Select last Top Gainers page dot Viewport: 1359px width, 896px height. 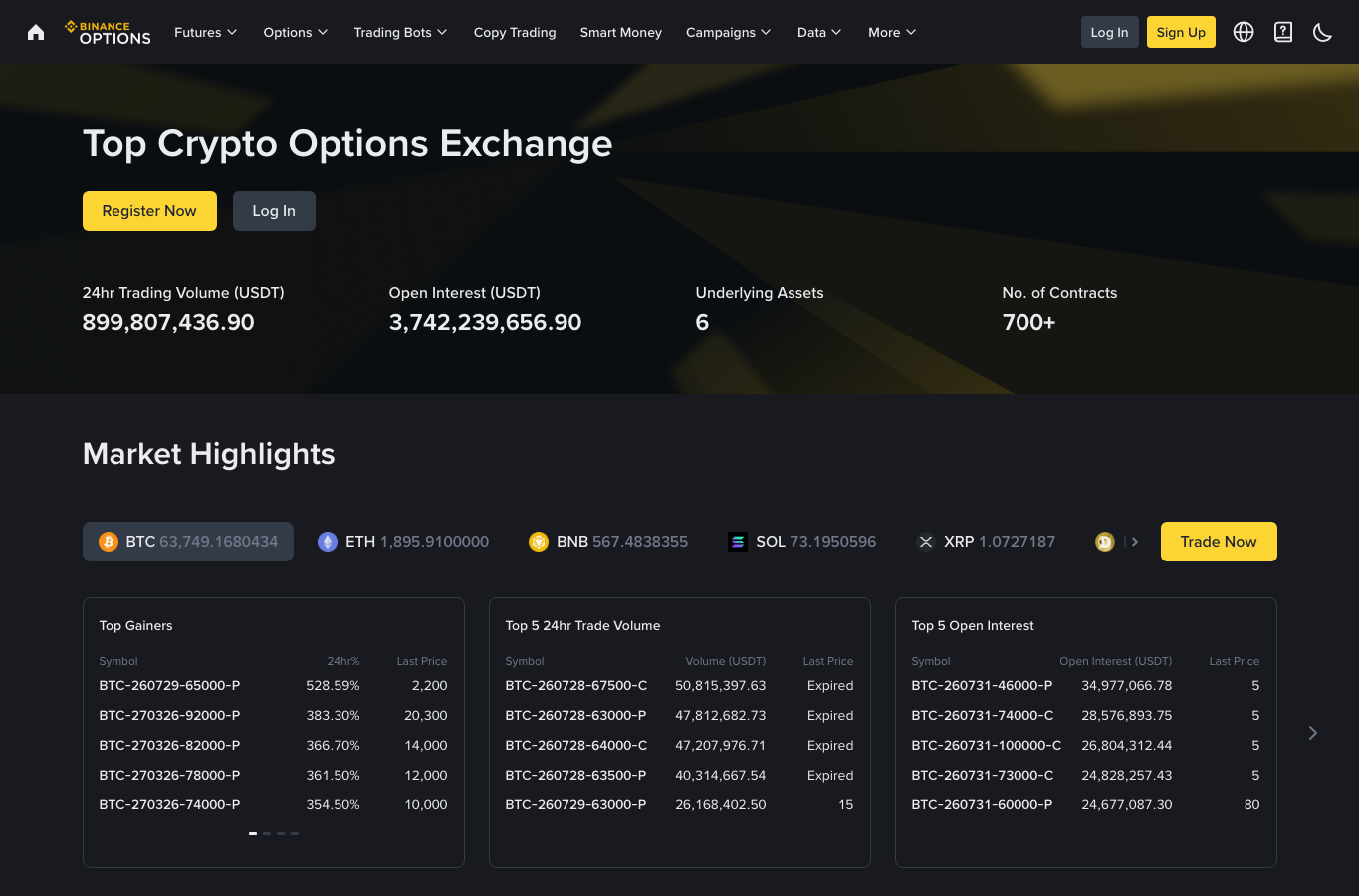click(295, 833)
